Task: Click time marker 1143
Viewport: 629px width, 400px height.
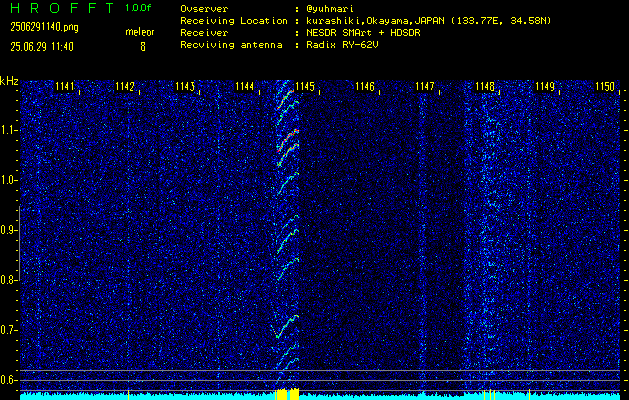Action: (x=185, y=87)
